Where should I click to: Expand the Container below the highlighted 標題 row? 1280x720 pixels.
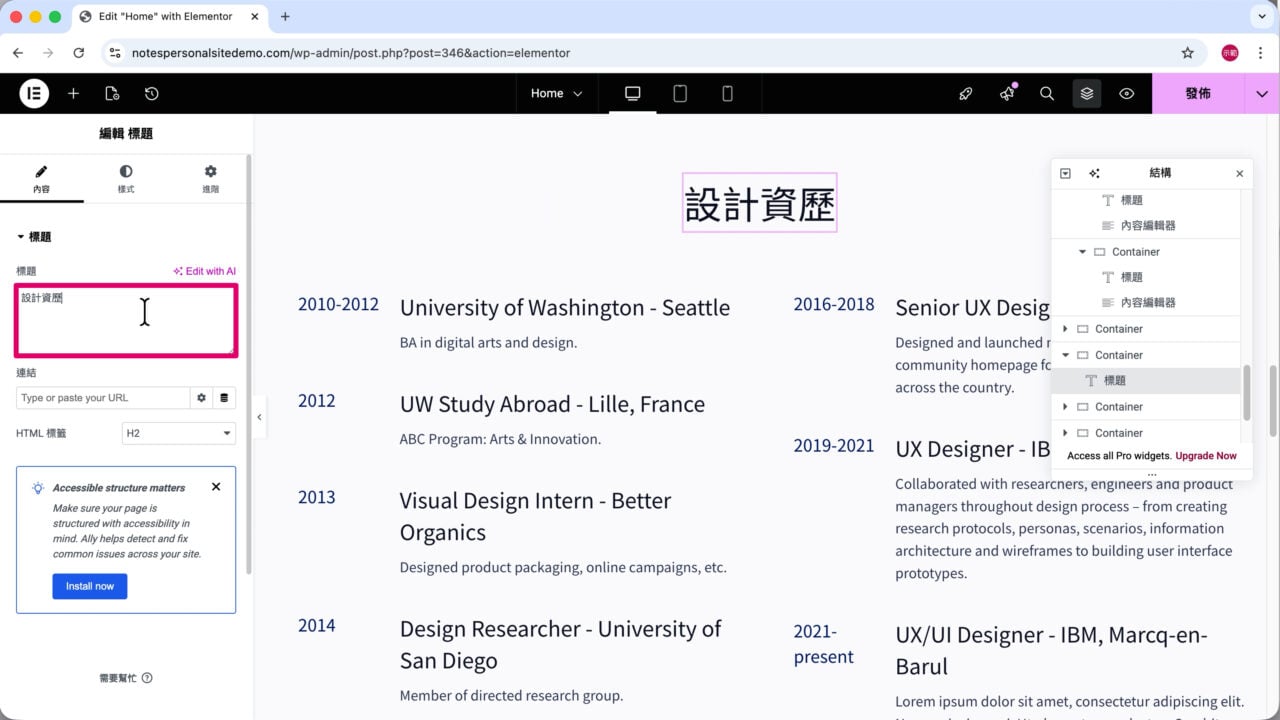pos(1065,407)
